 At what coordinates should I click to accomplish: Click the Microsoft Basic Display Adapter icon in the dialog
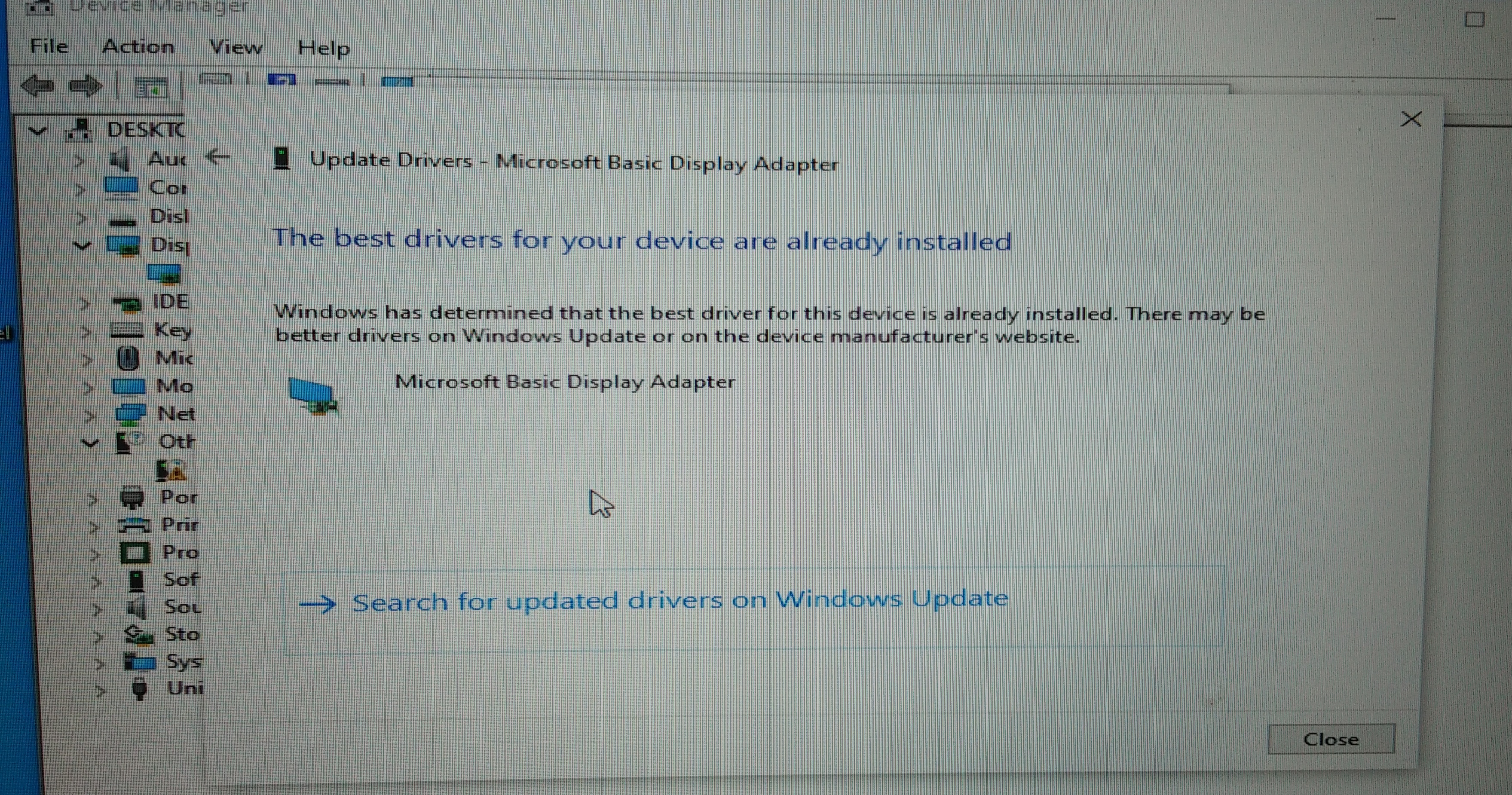coord(314,397)
